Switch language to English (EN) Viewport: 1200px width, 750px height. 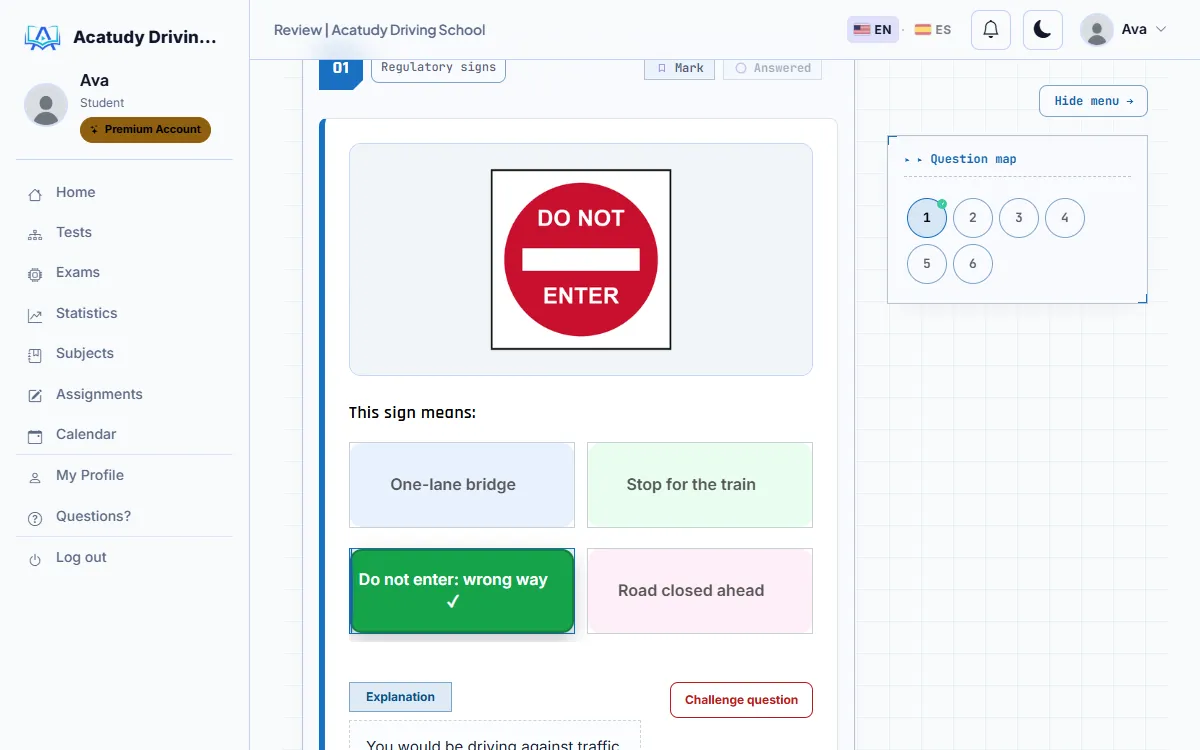point(873,30)
